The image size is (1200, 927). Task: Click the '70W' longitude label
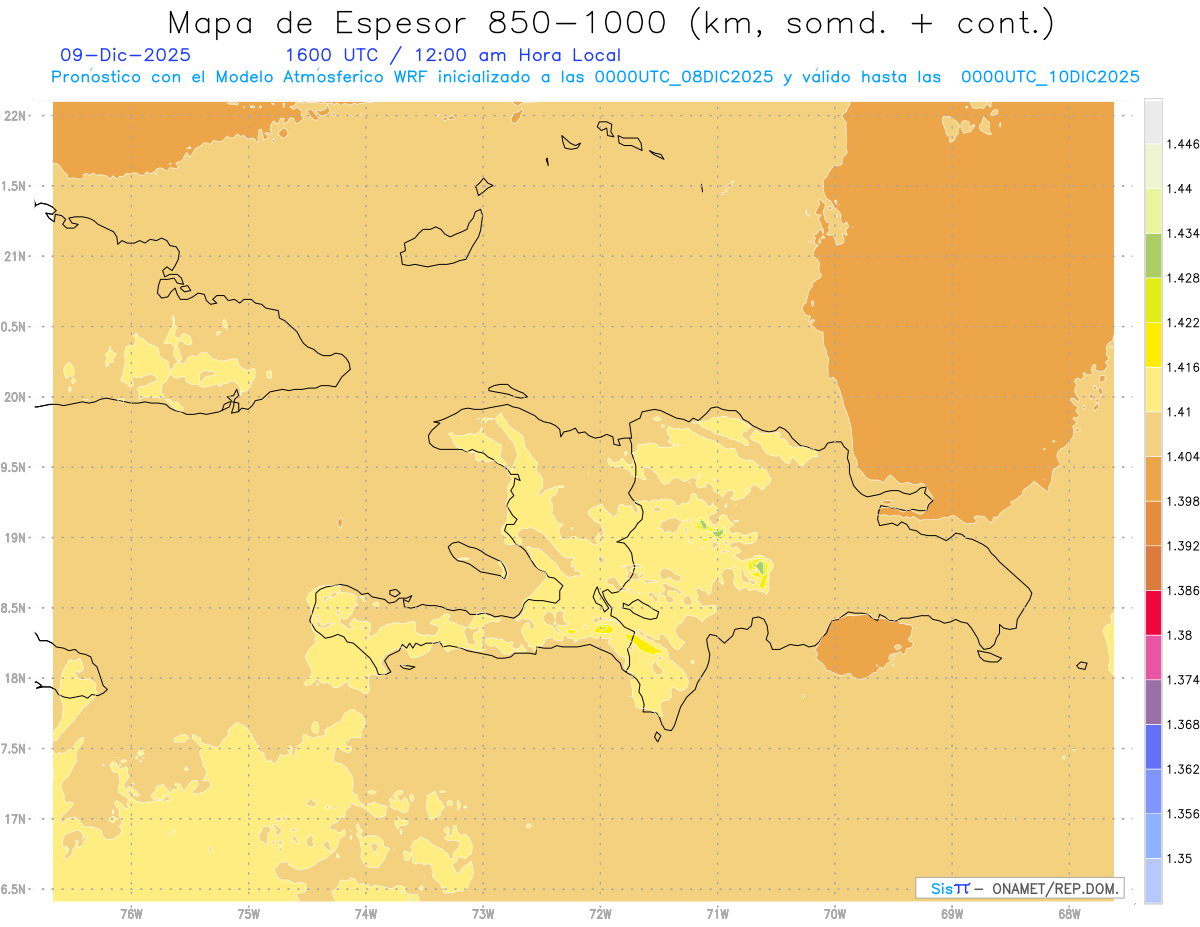(x=835, y=913)
